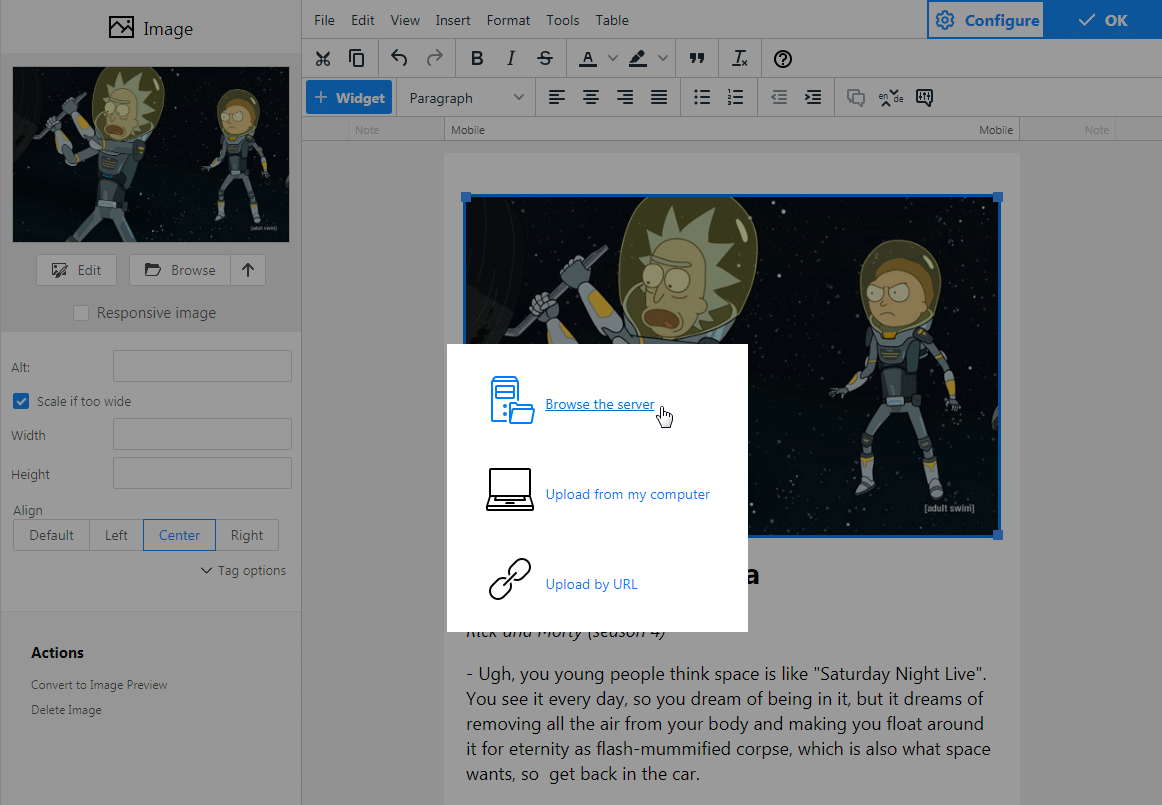Open the View menu
Screen dimensions: 1162x805
(x=405, y=20)
